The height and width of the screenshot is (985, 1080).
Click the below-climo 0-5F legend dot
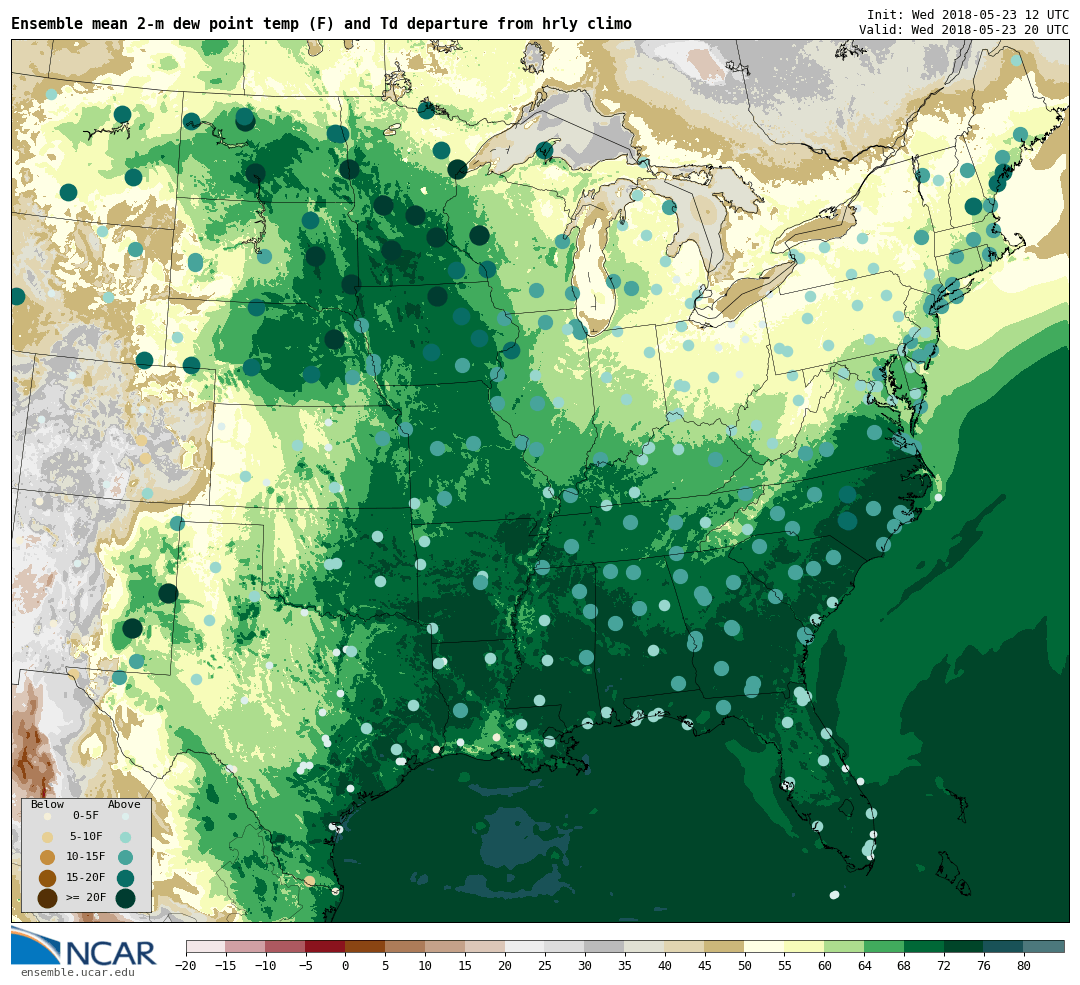pos(48,816)
